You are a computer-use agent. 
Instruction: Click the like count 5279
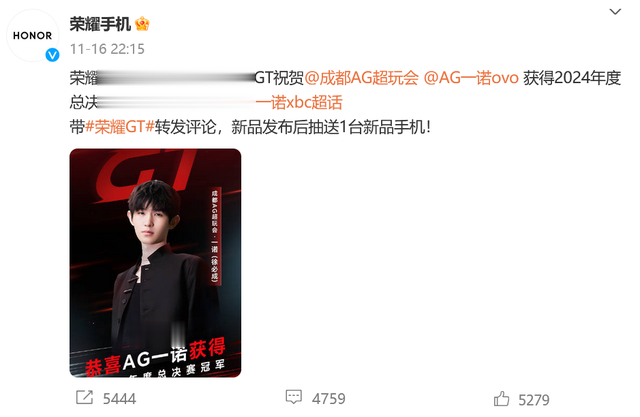(x=534, y=400)
